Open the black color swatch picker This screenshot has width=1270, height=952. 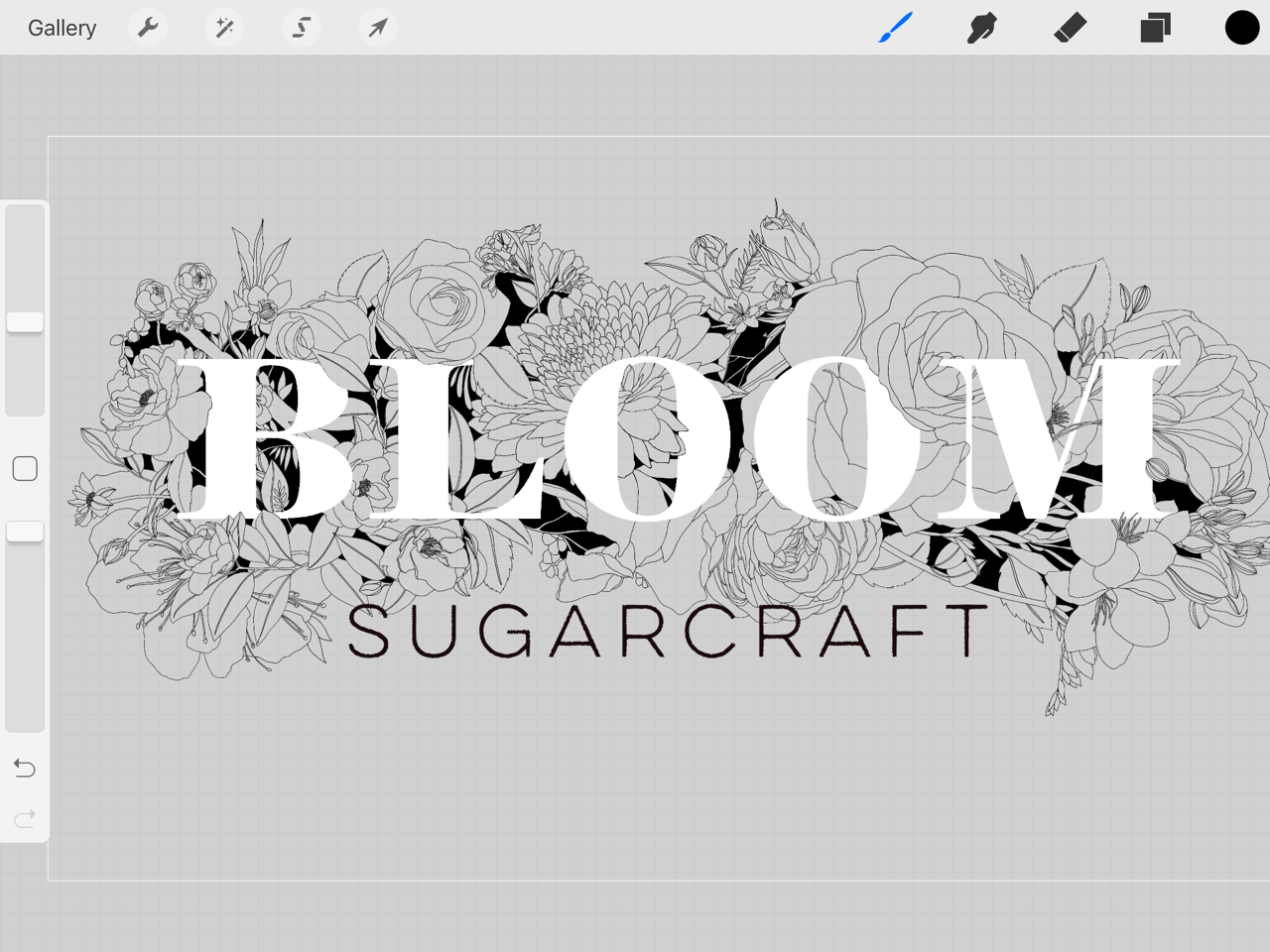coord(1241,28)
